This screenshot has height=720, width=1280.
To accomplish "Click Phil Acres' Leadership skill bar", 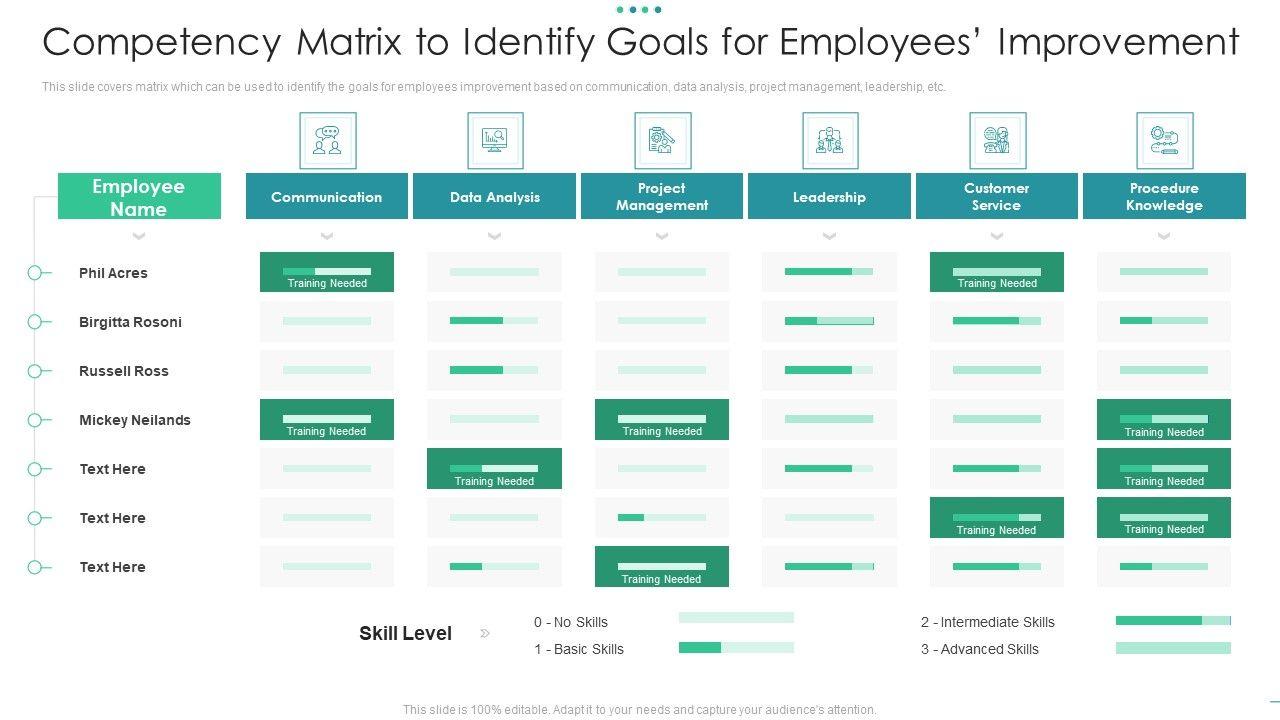I will tap(829, 272).
